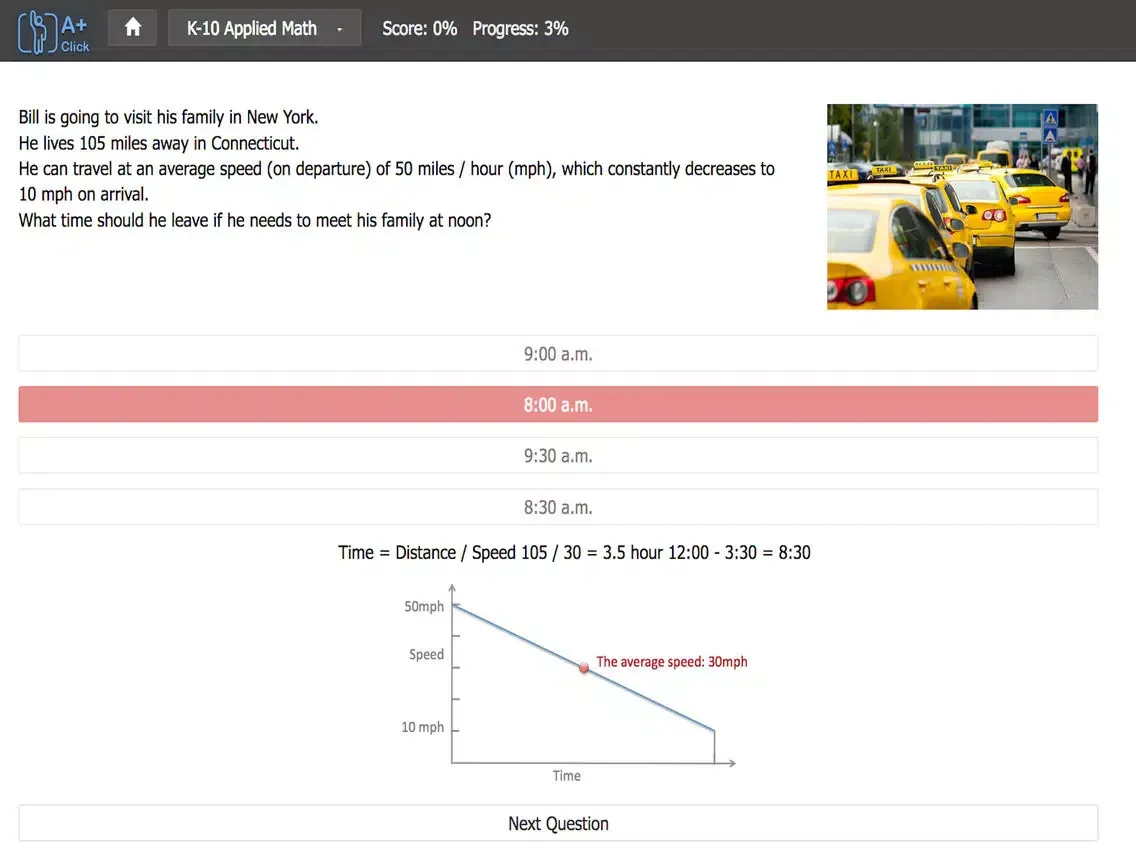Click the red average speed point on the graph
1136x852 pixels.
coord(584,667)
